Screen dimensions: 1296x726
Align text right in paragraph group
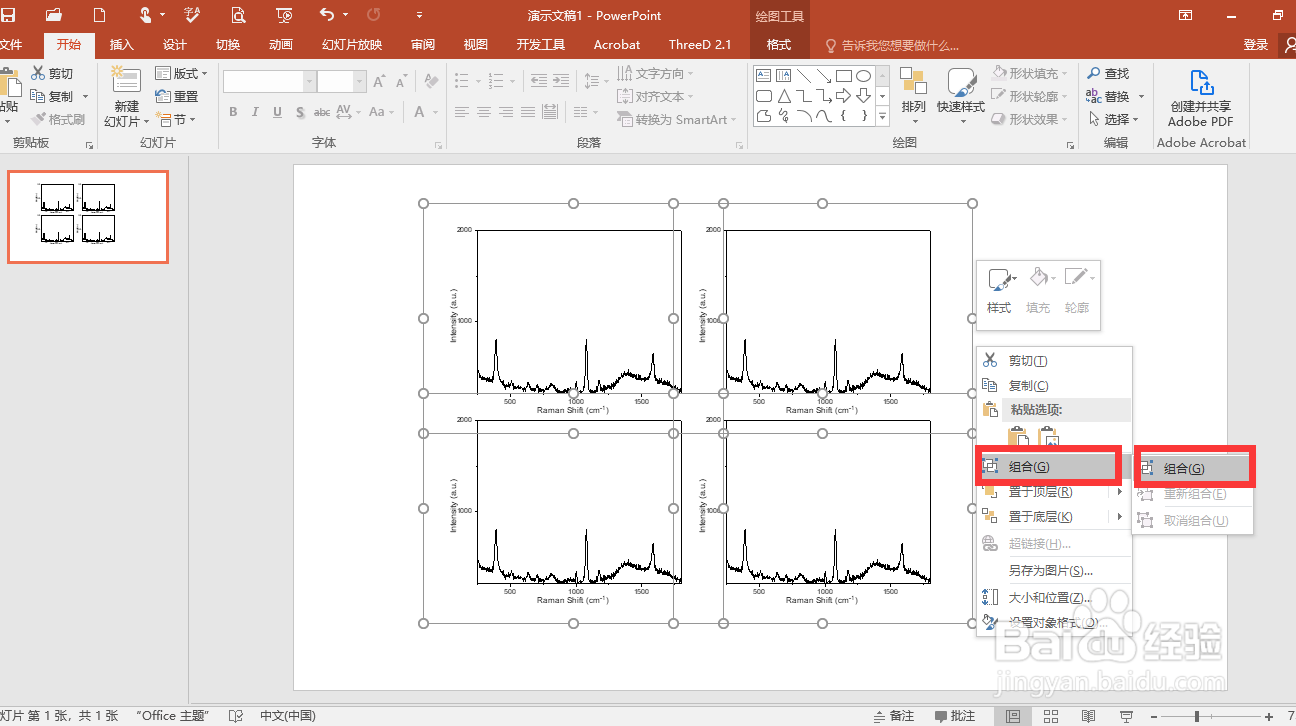pos(506,112)
